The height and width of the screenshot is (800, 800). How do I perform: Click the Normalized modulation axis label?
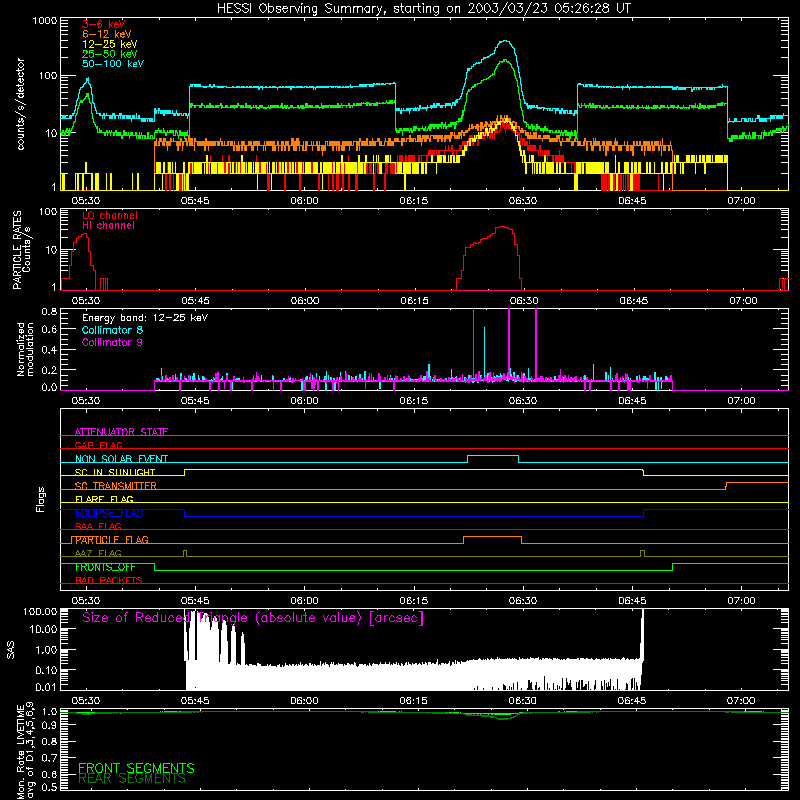(25, 349)
